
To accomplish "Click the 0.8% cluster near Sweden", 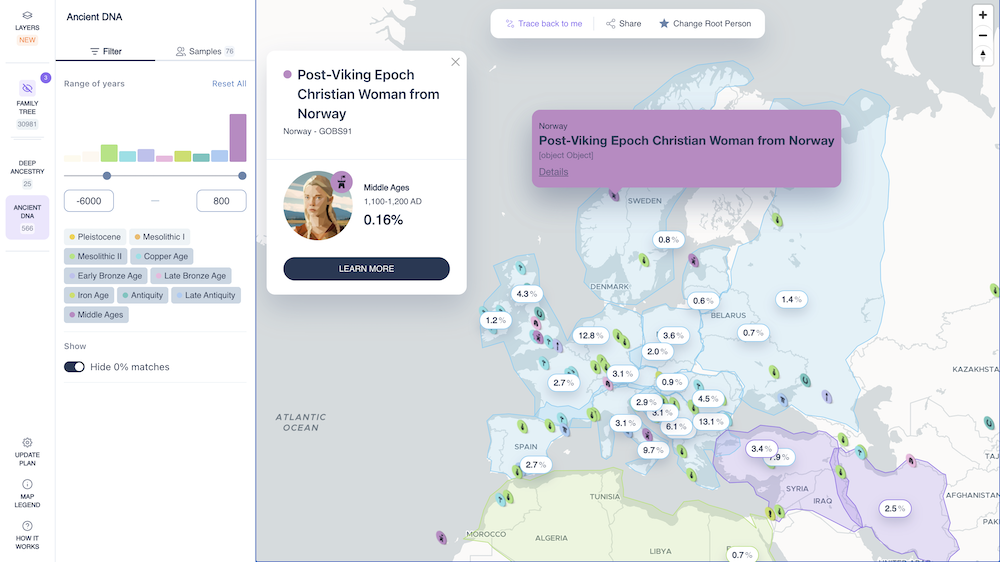I will 668,240.
